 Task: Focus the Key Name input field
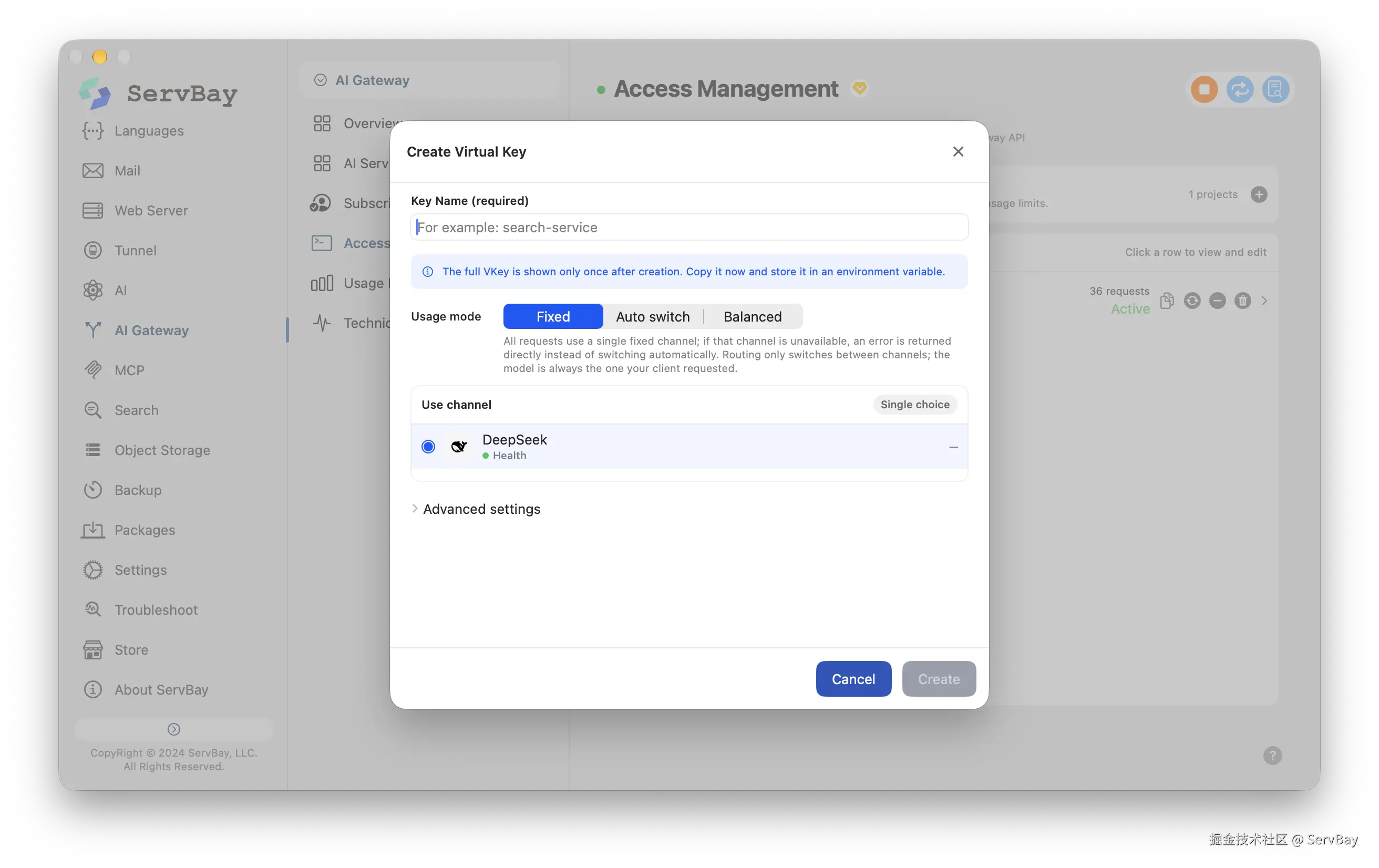tap(689, 228)
